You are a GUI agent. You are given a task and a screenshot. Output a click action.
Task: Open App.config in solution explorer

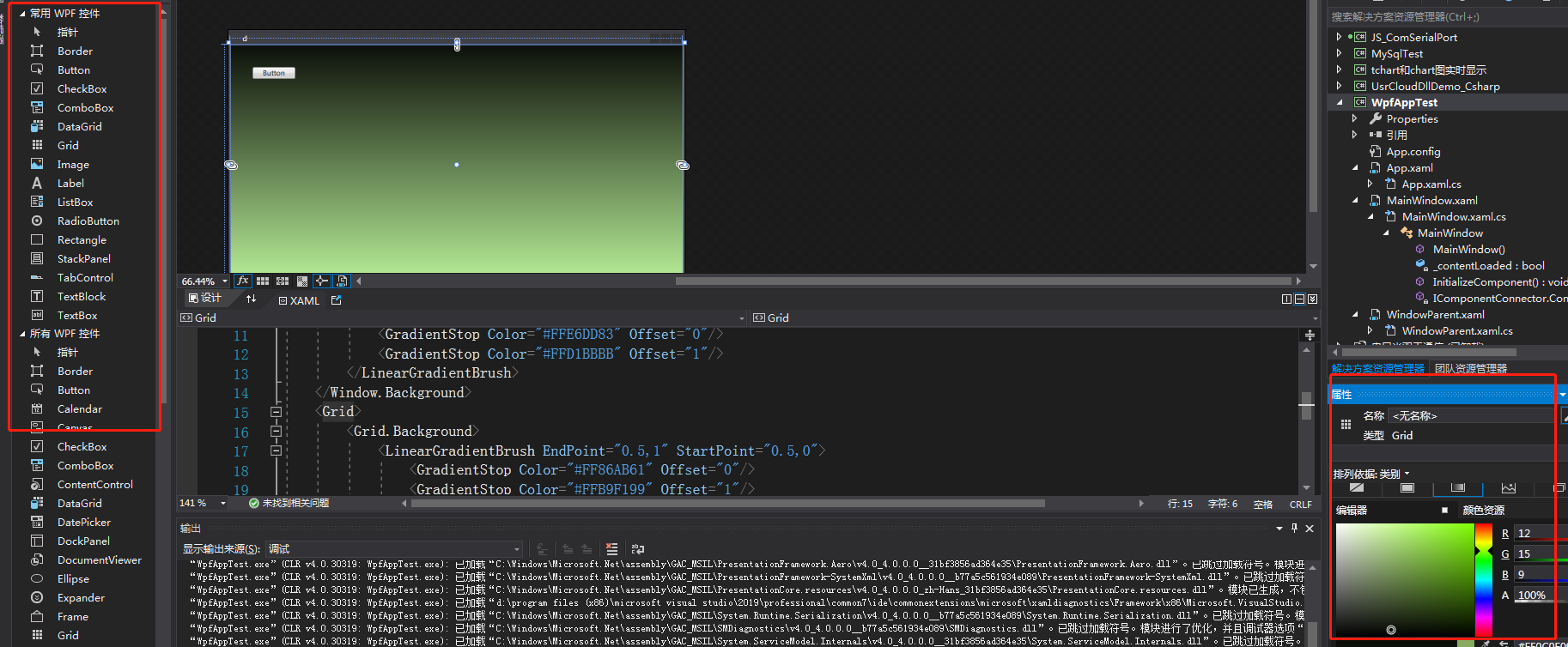(1413, 151)
